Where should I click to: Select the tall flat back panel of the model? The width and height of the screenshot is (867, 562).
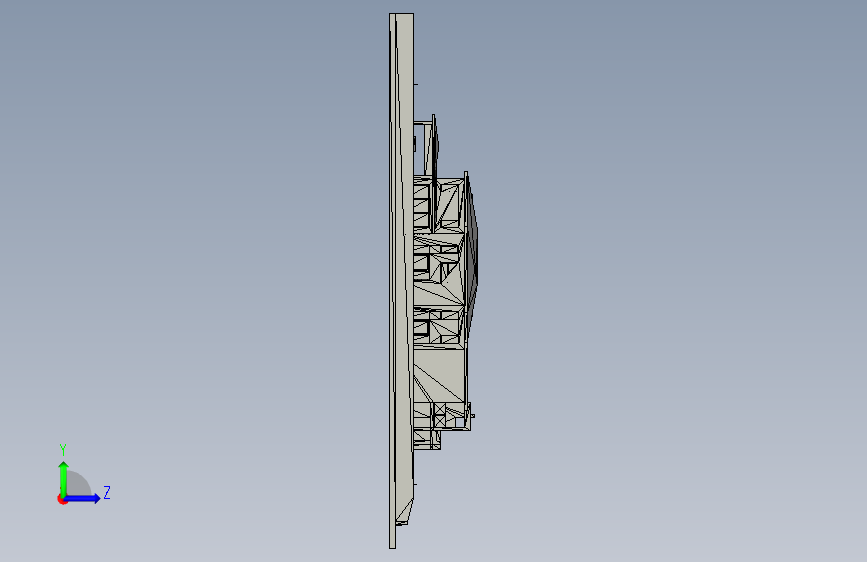tap(401, 281)
